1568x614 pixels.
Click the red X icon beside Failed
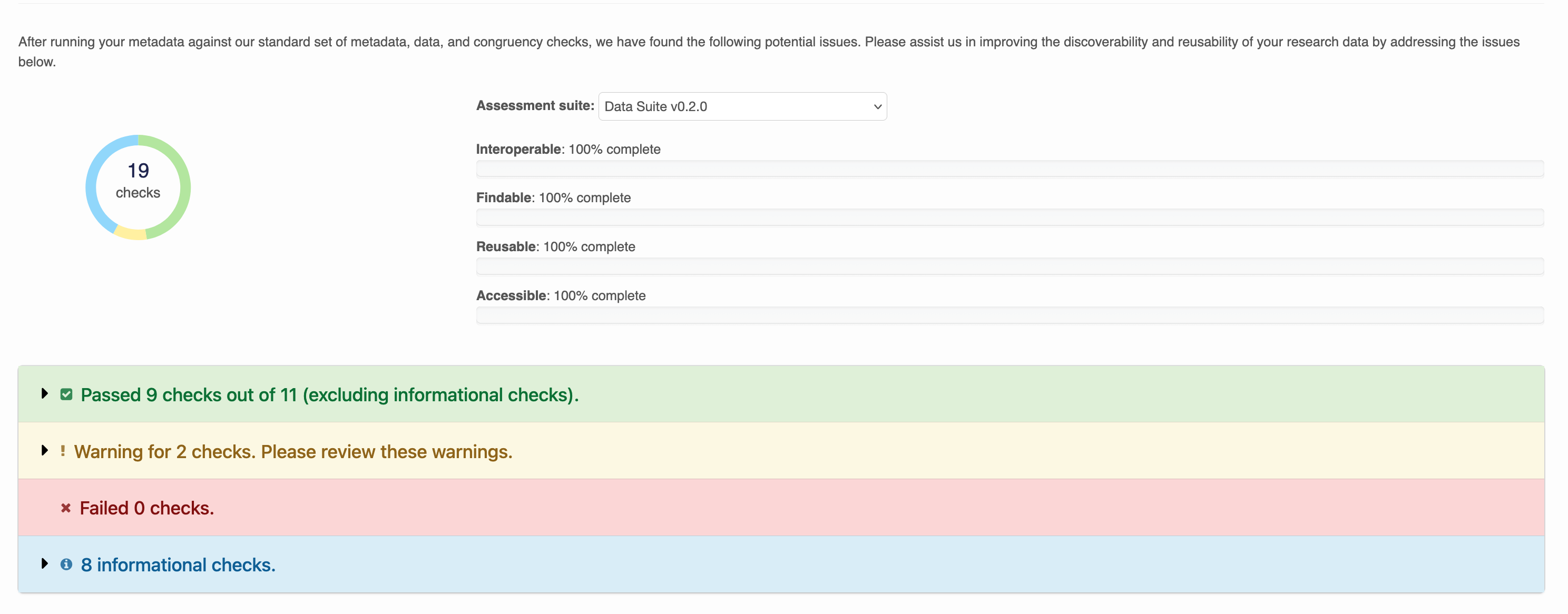tap(66, 508)
